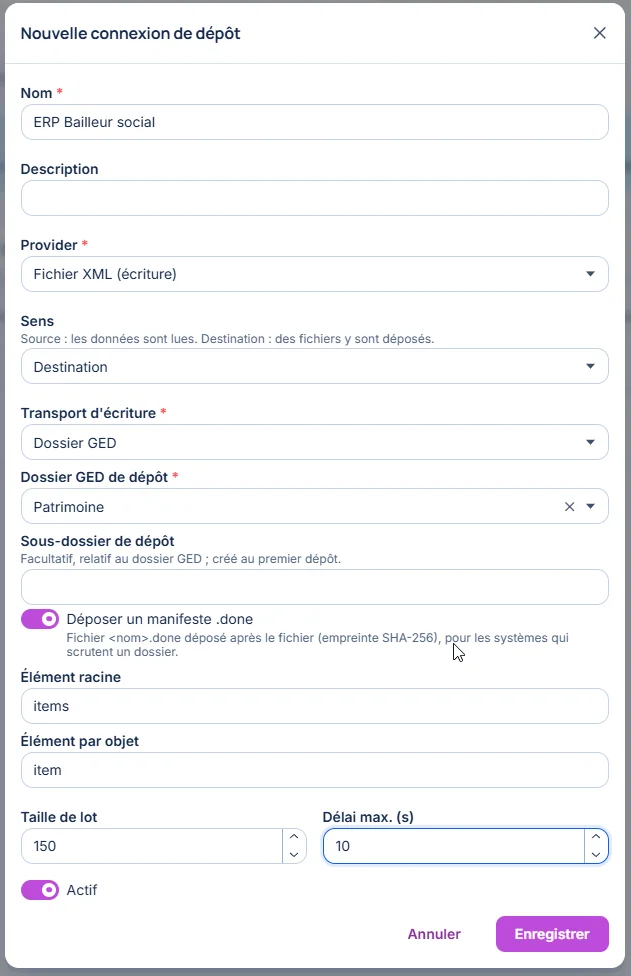Screen dimensions: 631x976
Task: Clear the Patrimoine folder selection
Action: (569, 507)
